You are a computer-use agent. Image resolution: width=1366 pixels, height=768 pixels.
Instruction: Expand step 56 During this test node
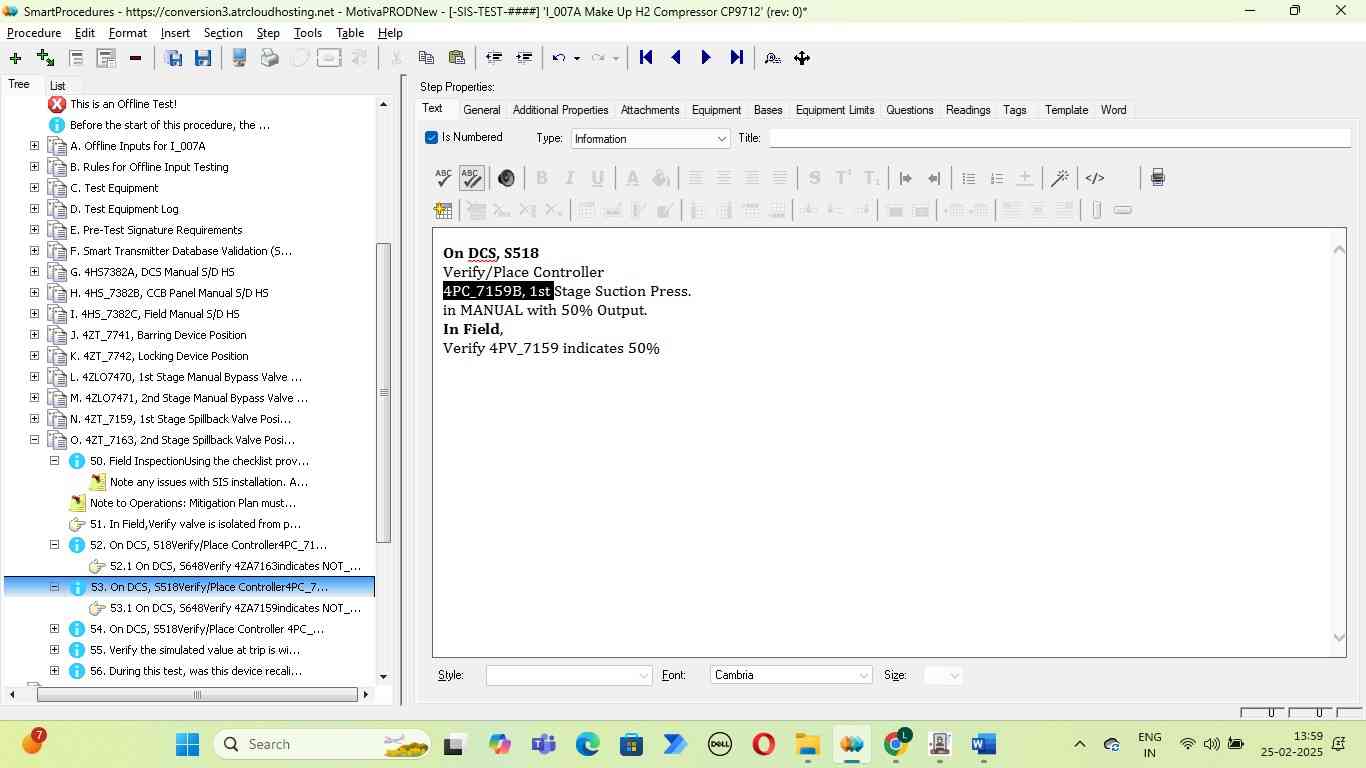click(54, 671)
